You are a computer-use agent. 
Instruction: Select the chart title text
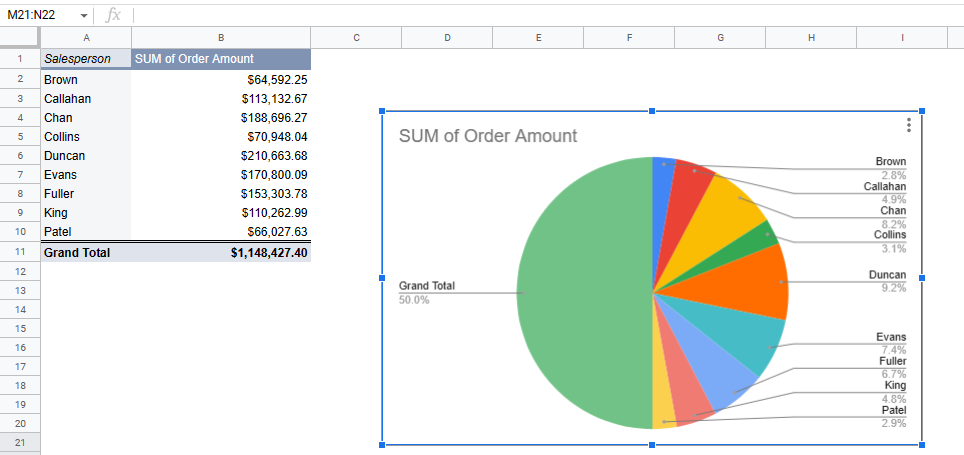488,136
